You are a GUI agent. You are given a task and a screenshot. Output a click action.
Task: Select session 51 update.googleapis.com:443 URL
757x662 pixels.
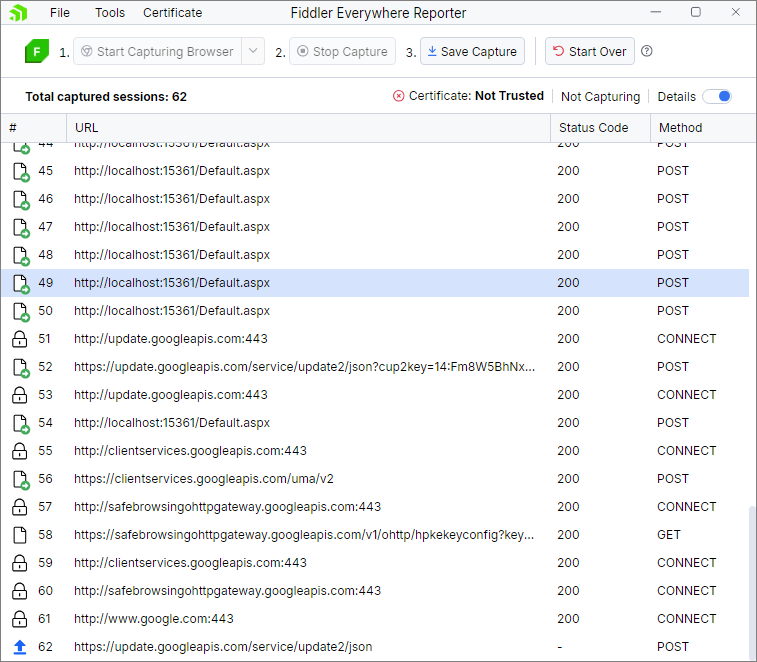click(171, 339)
